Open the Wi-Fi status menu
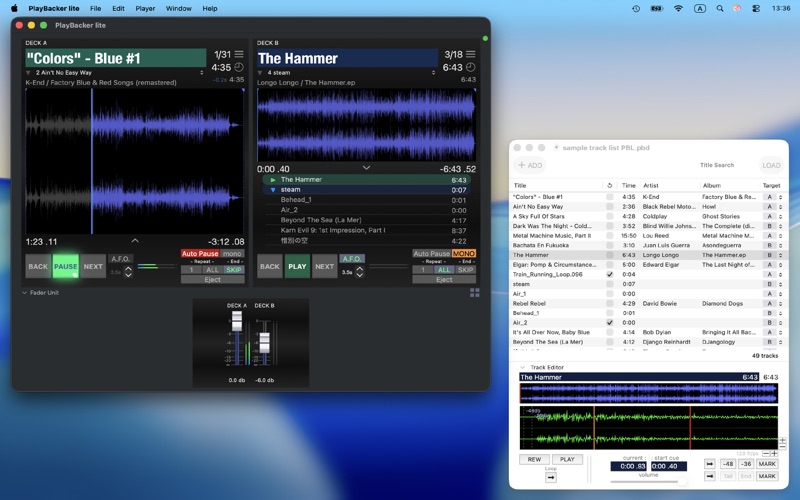800x500 pixels. point(678,9)
